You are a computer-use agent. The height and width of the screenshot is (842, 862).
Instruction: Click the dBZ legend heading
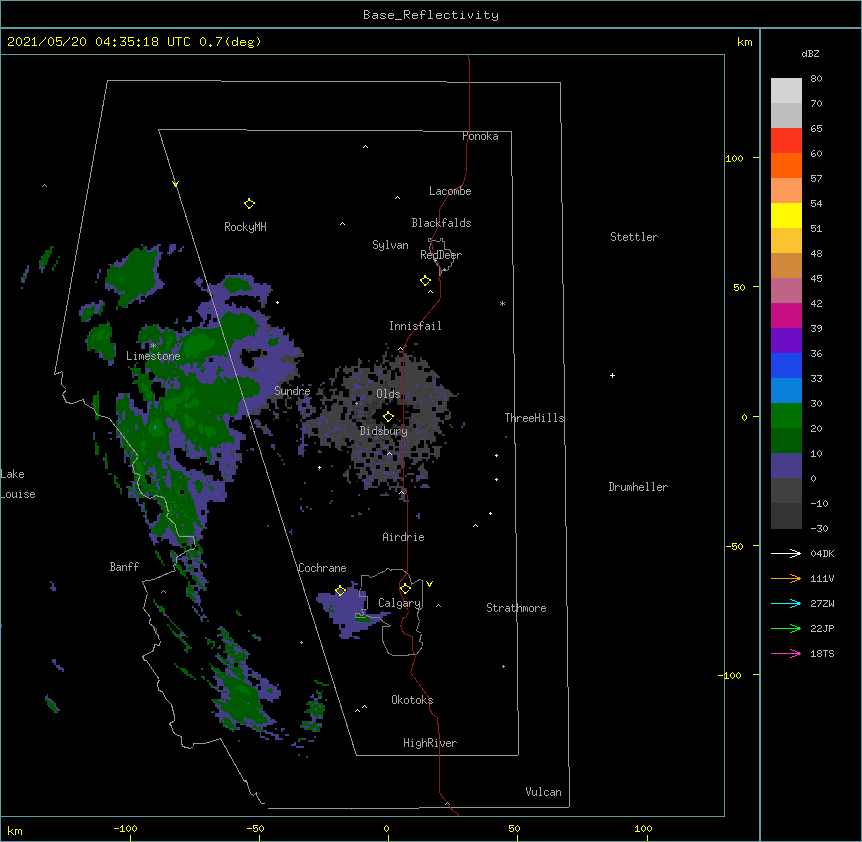coord(810,53)
